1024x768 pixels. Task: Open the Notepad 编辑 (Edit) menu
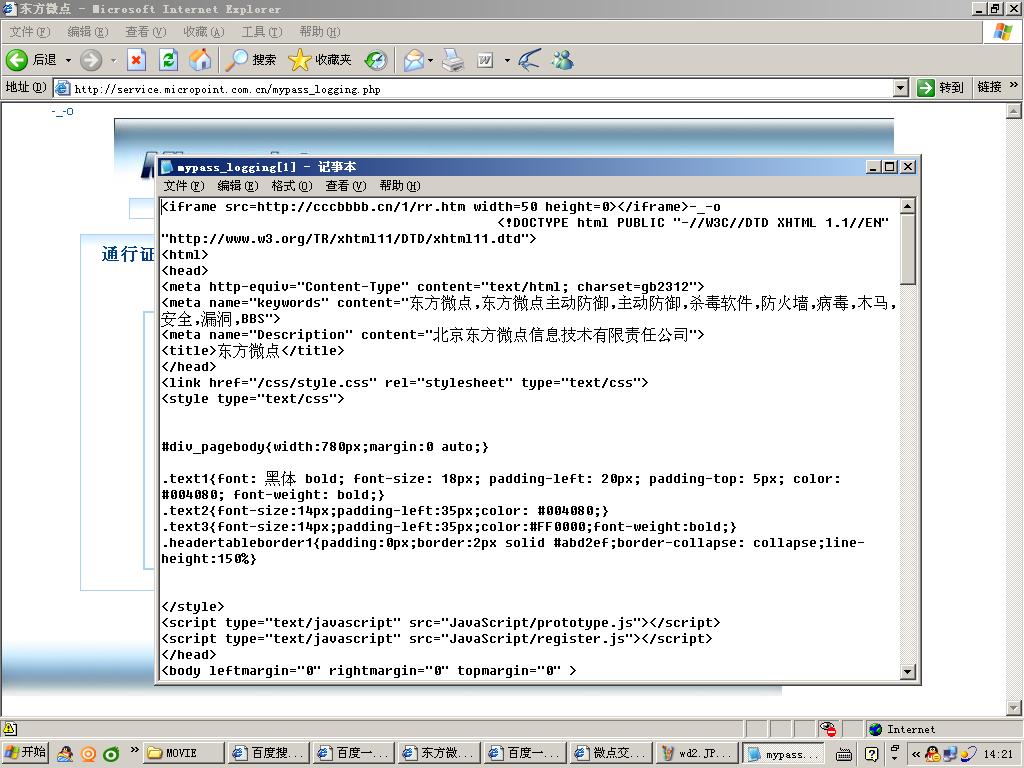tap(238, 186)
